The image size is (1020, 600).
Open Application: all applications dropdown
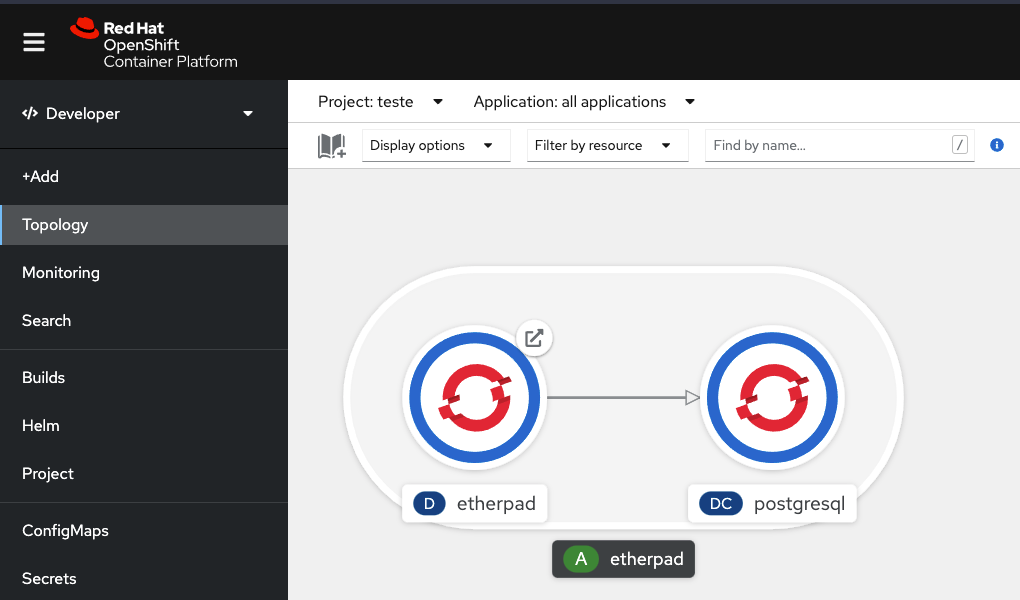click(x=584, y=102)
